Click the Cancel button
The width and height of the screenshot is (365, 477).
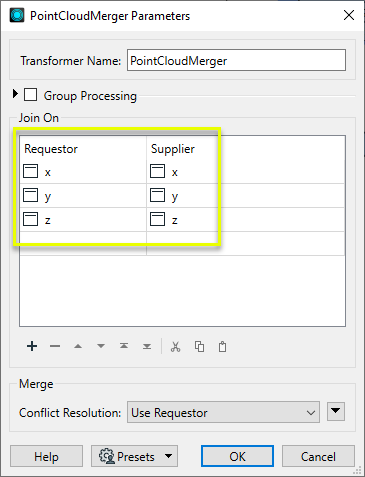tap(318, 456)
